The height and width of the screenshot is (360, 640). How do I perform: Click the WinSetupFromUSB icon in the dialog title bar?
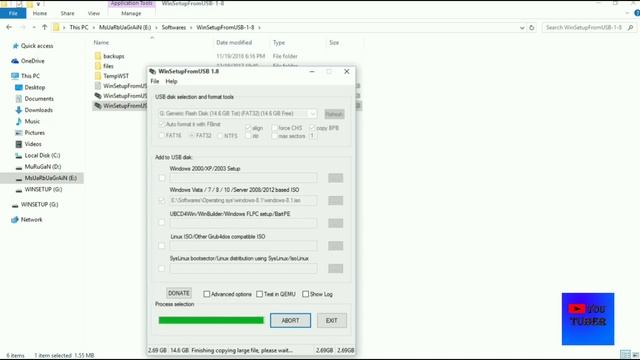153,71
